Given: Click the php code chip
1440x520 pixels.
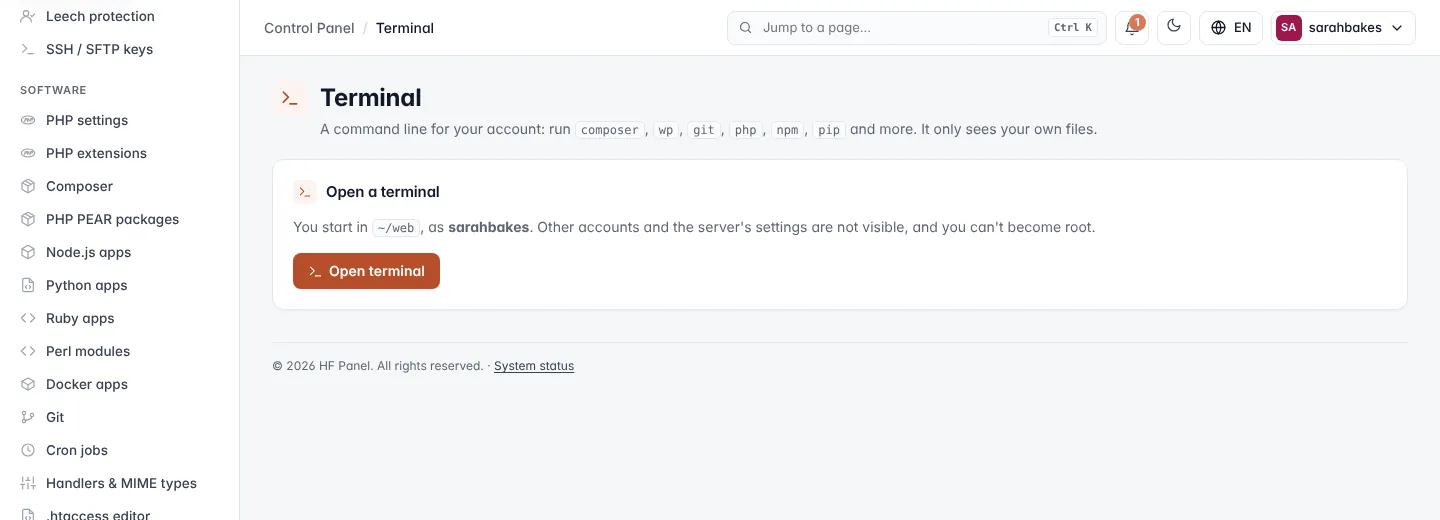Looking at the screenshot, I should (x=746, y=130).
